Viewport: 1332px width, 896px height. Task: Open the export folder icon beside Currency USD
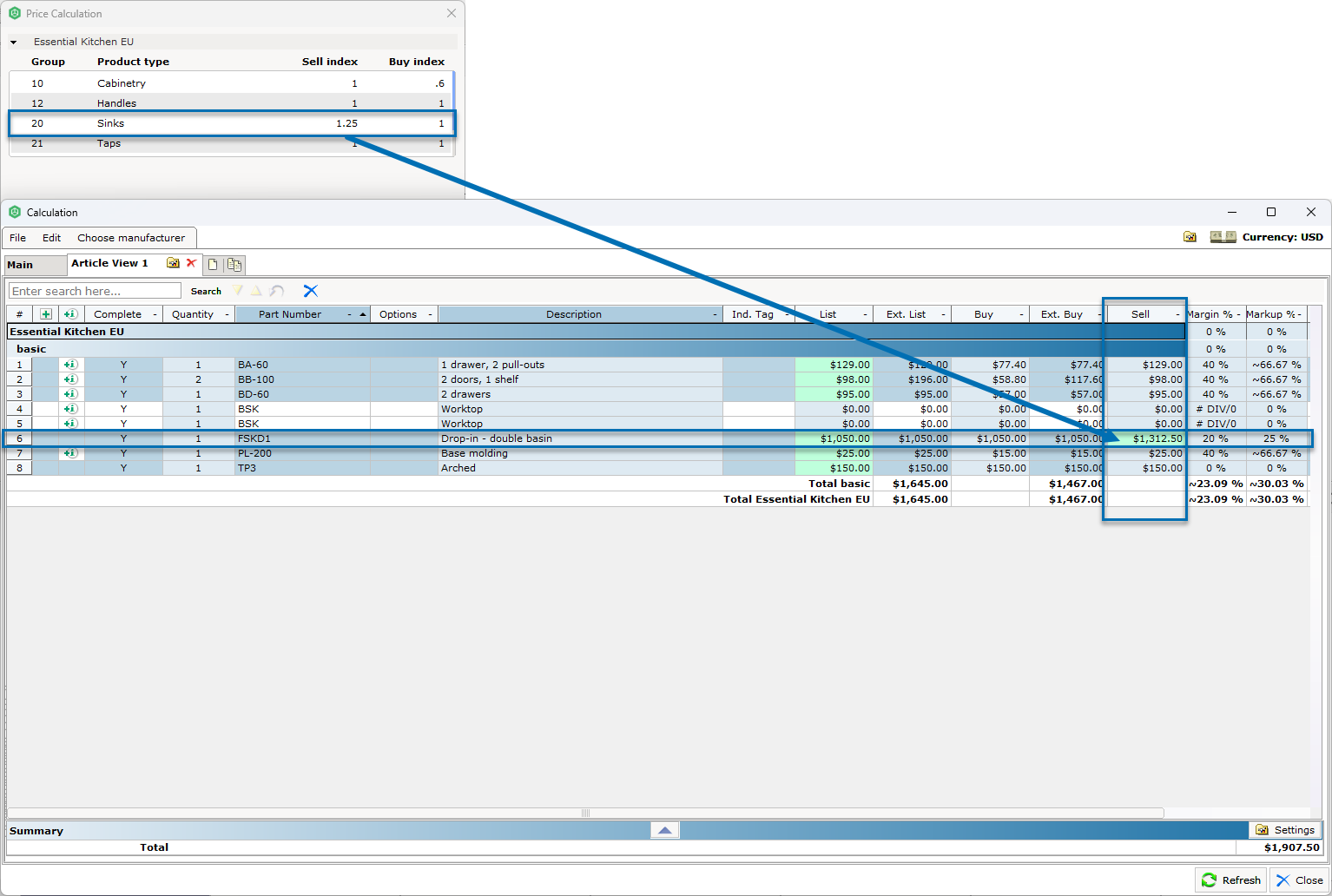click(1190, 236)
